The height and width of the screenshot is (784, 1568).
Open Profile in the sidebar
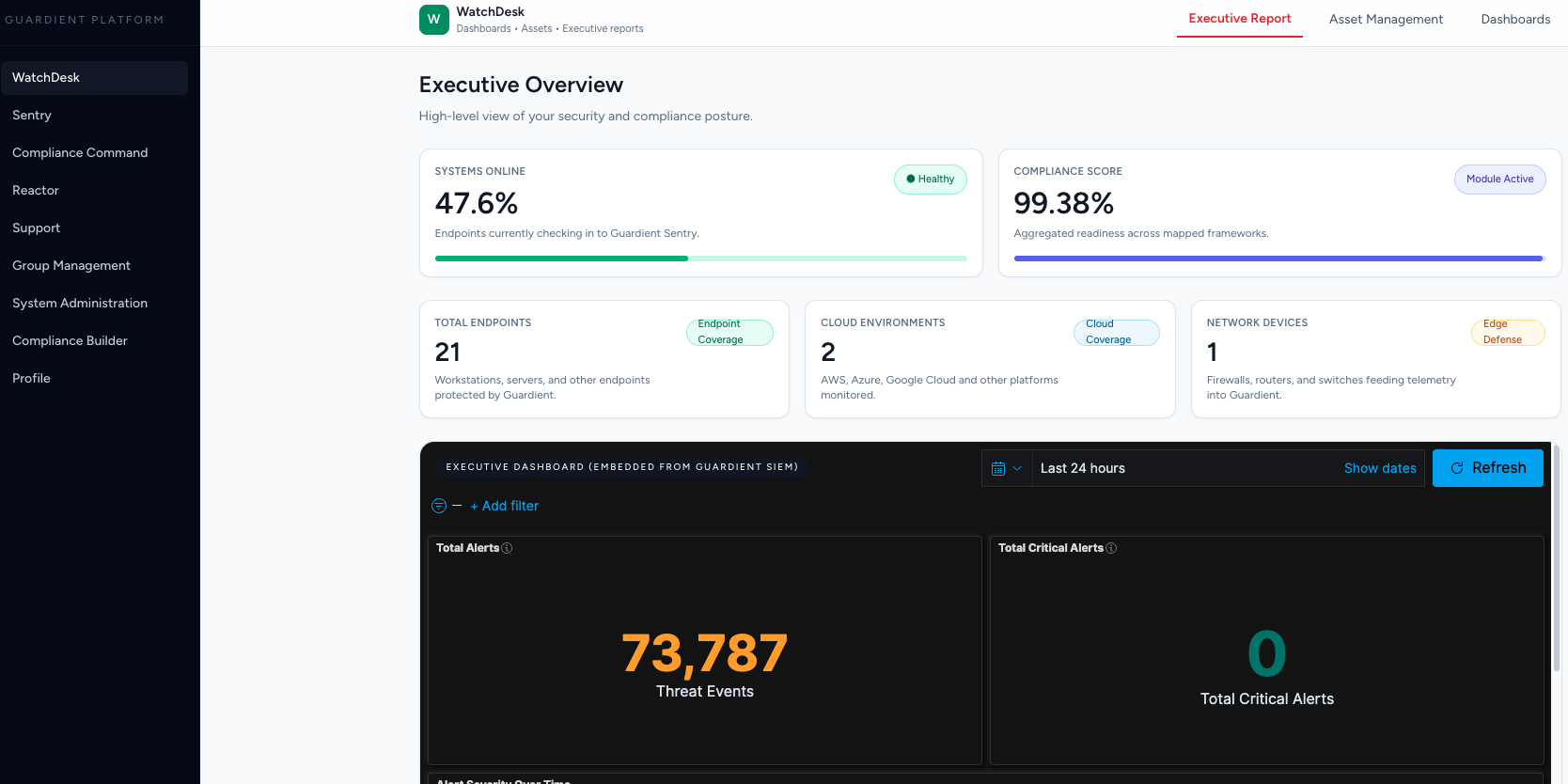tap(94, 378)
